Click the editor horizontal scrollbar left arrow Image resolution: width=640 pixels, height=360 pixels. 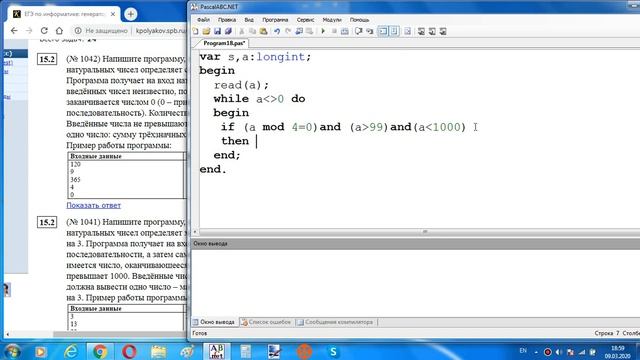(x=196, y=232)
